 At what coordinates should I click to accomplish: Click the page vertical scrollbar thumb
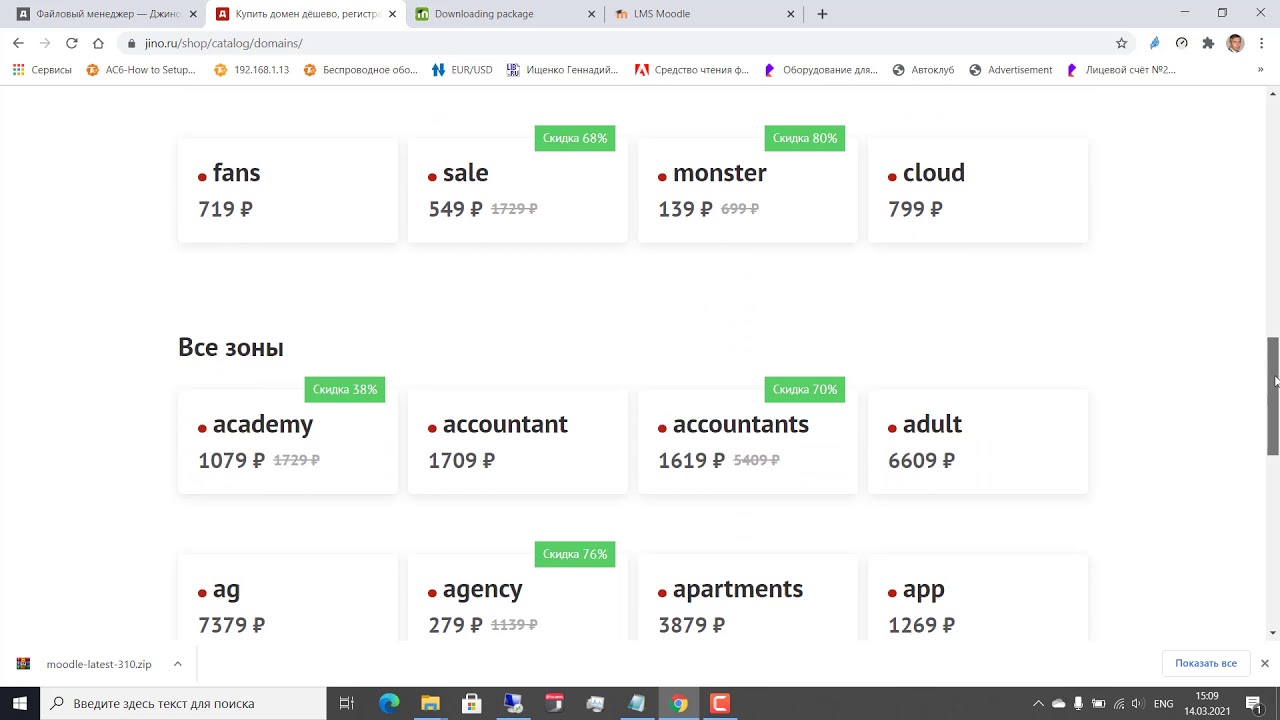point(1273,396)
